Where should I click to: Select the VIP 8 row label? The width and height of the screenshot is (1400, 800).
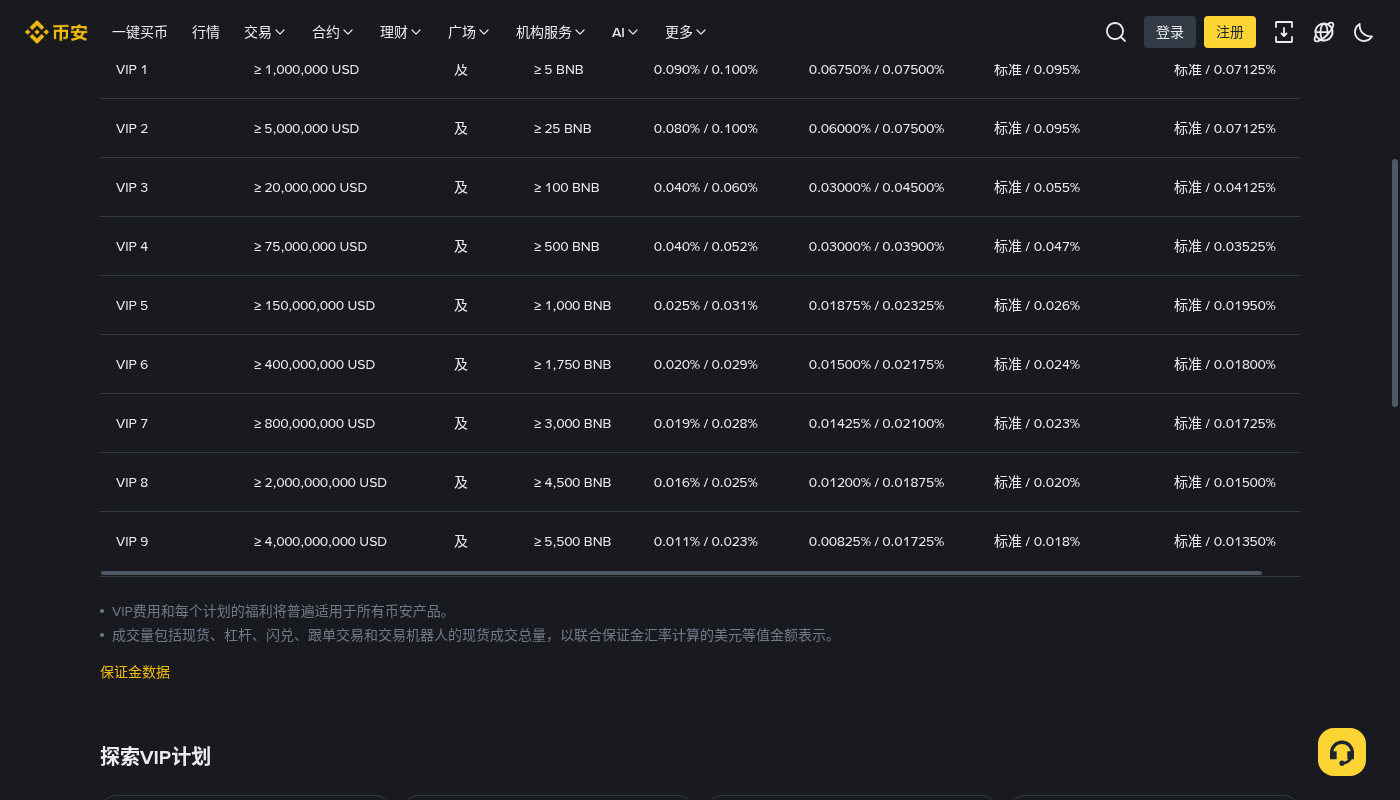[x=132, y=482]
